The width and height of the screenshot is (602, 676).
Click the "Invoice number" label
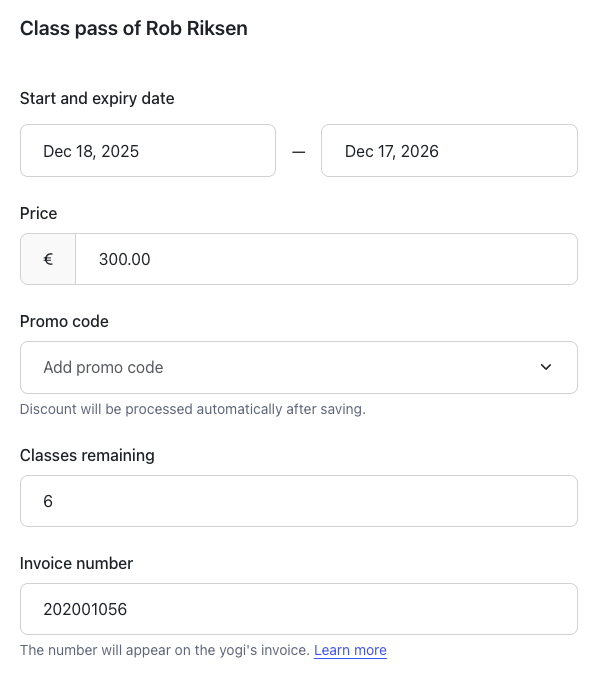tap(76, 563)
